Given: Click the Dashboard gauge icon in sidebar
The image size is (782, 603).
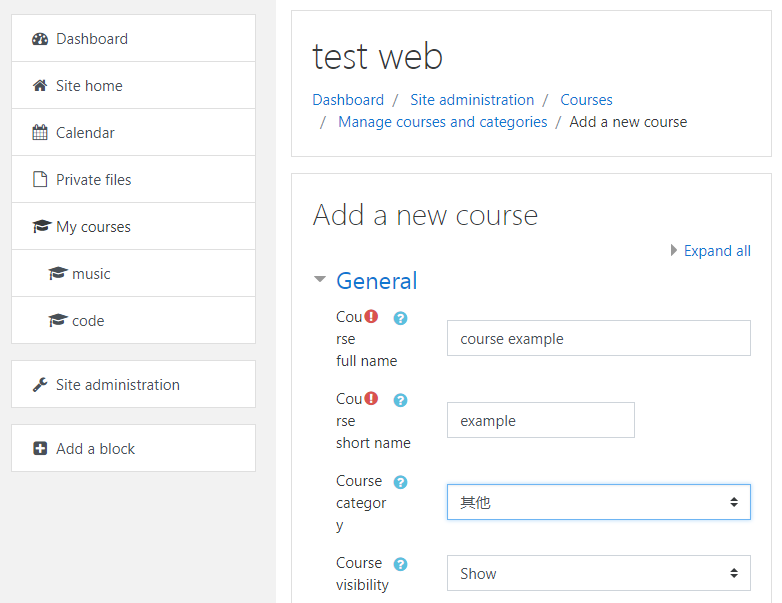Looking at the screenshot, I should tap(40, 39).
